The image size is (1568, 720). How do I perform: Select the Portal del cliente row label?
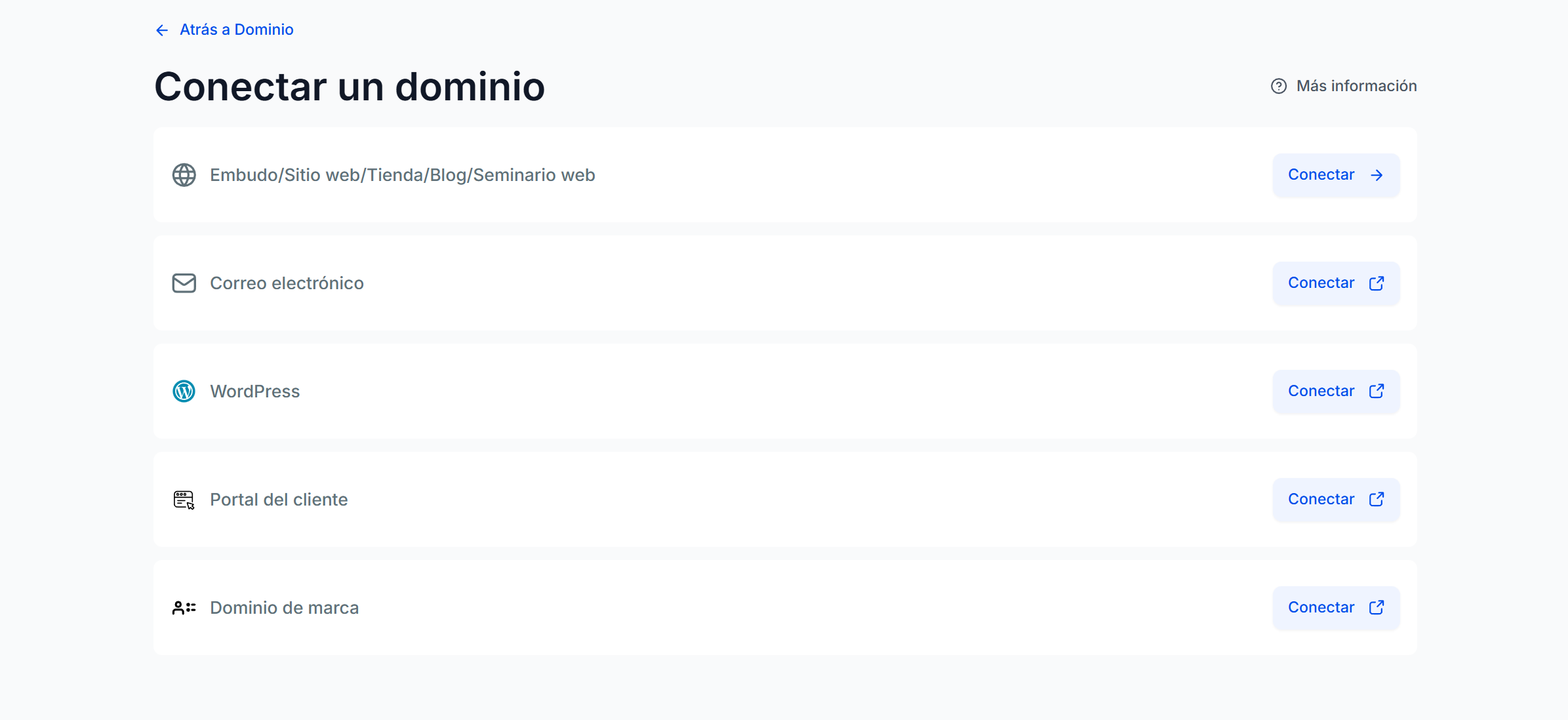pyautogui.click(x=279, y=500)
